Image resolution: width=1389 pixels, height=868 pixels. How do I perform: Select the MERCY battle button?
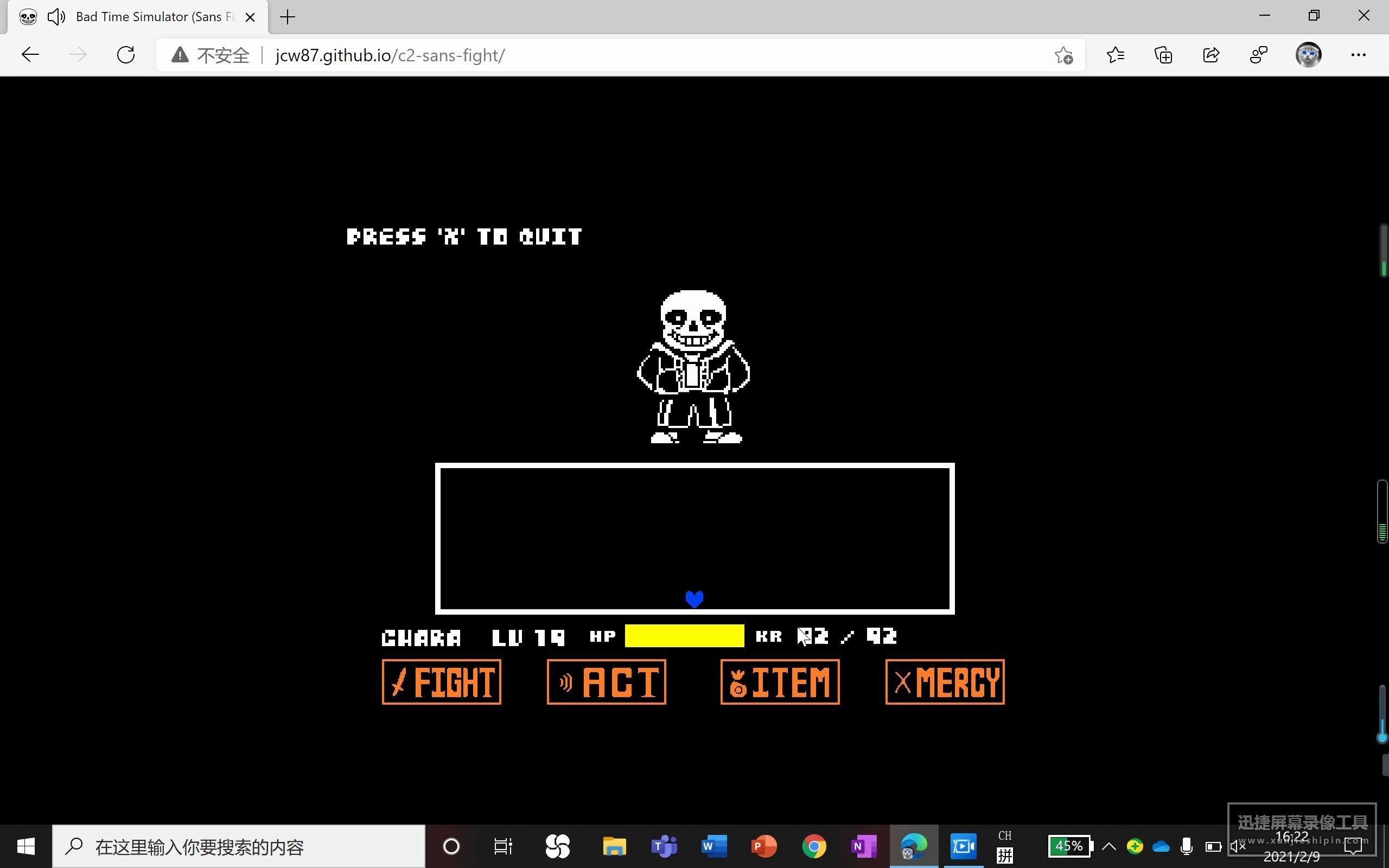(945, 681)
